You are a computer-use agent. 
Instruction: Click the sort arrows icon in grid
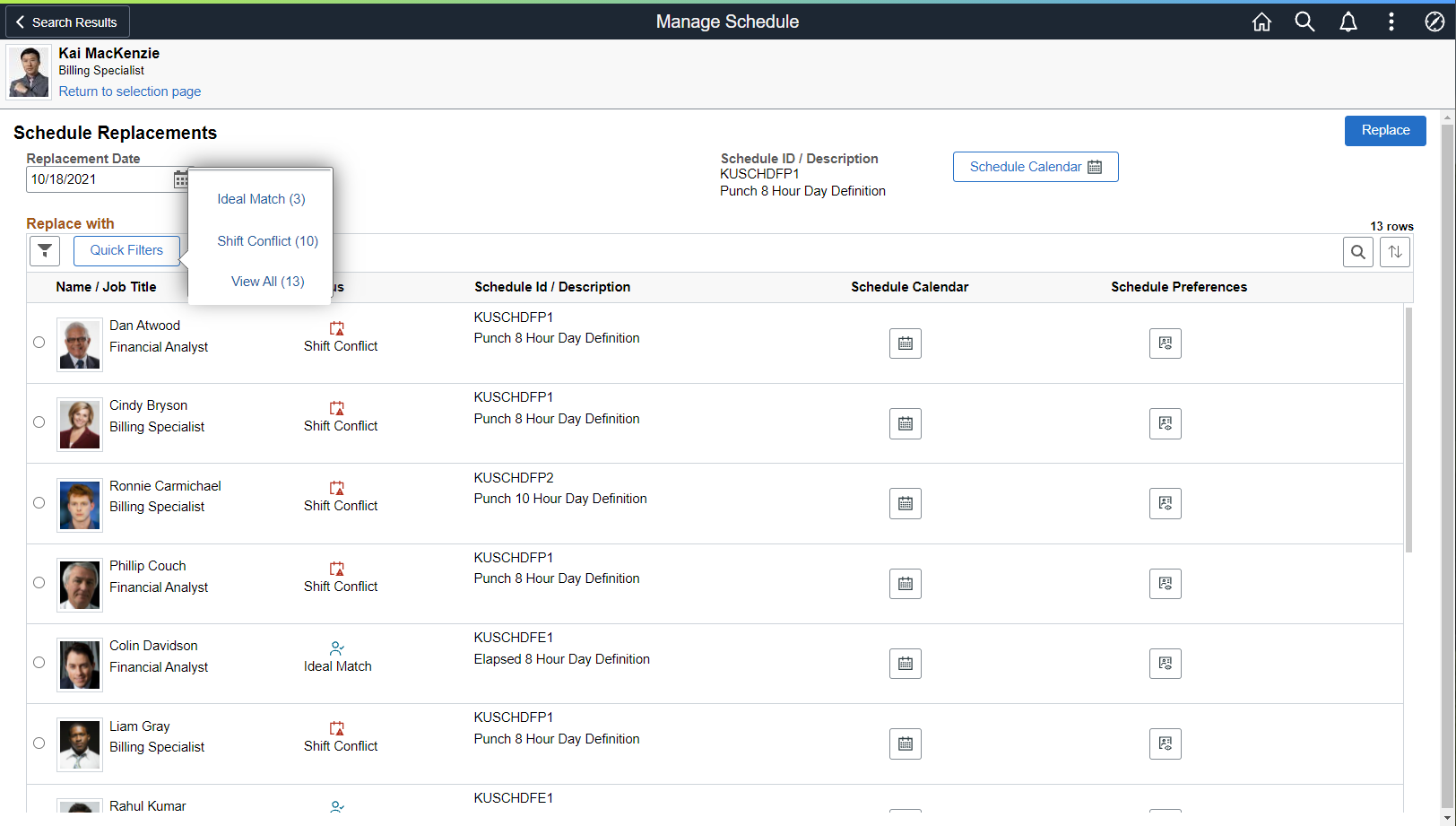point(1395,252)
